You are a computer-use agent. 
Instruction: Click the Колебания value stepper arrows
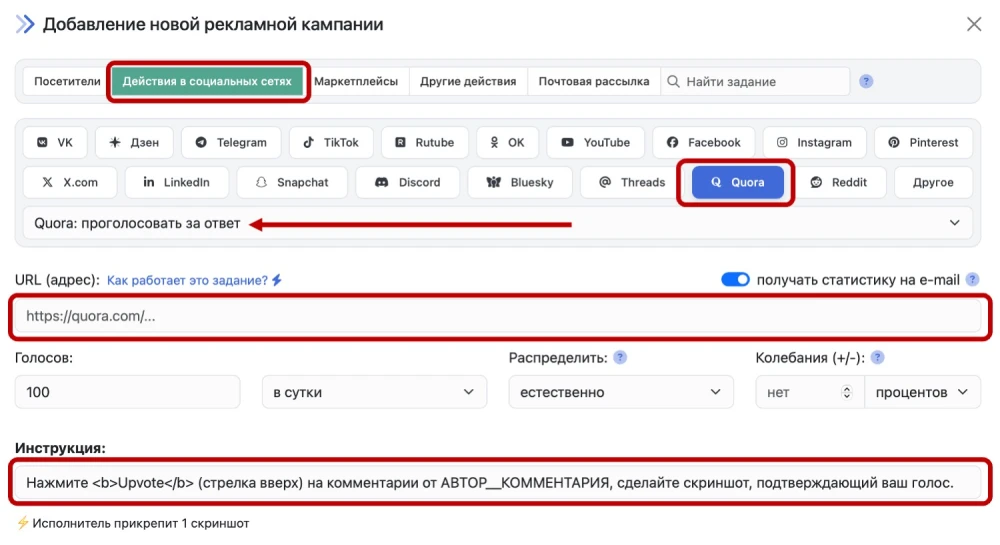point(846,392)
